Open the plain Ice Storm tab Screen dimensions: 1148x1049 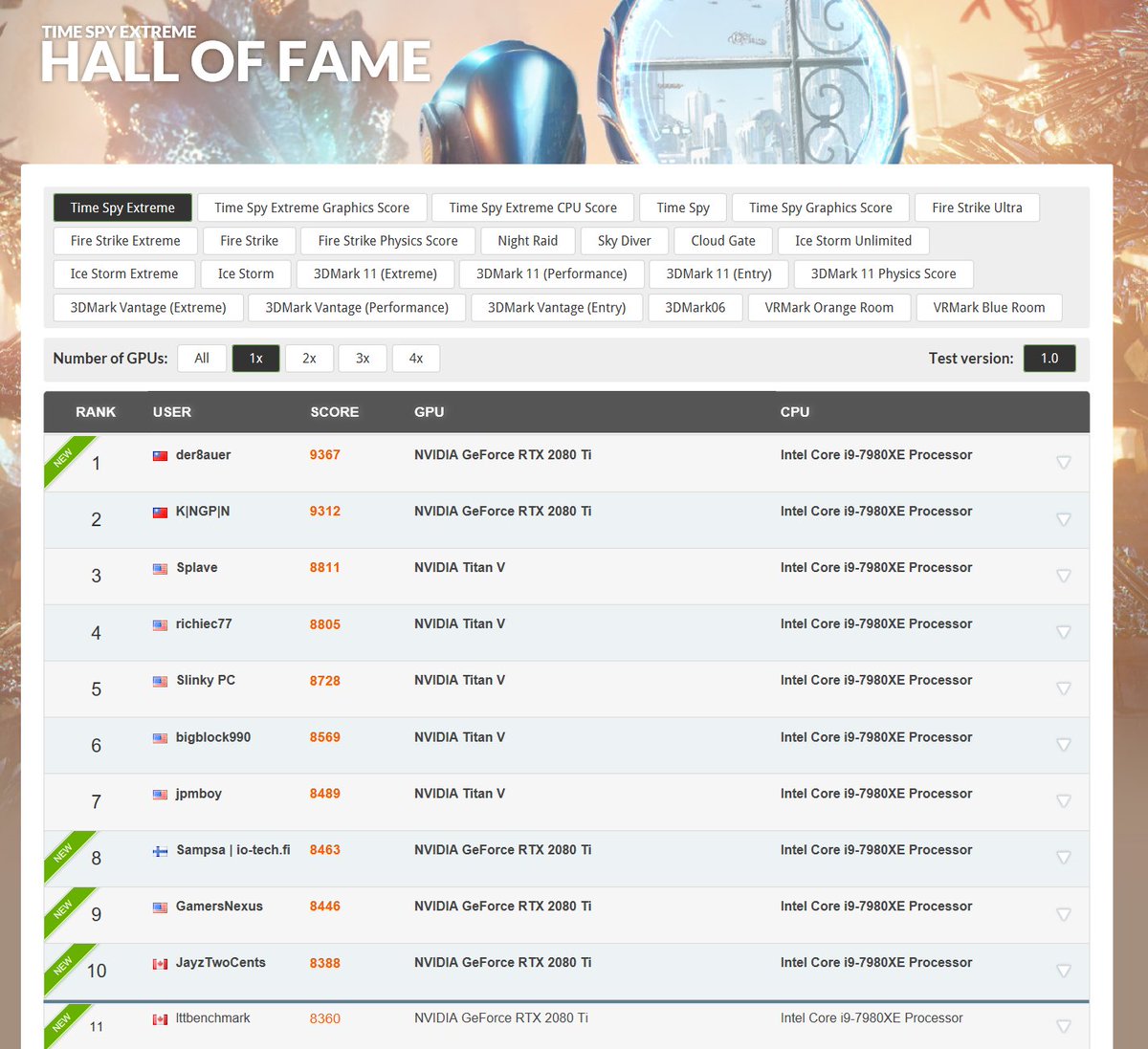coord(246,273)
